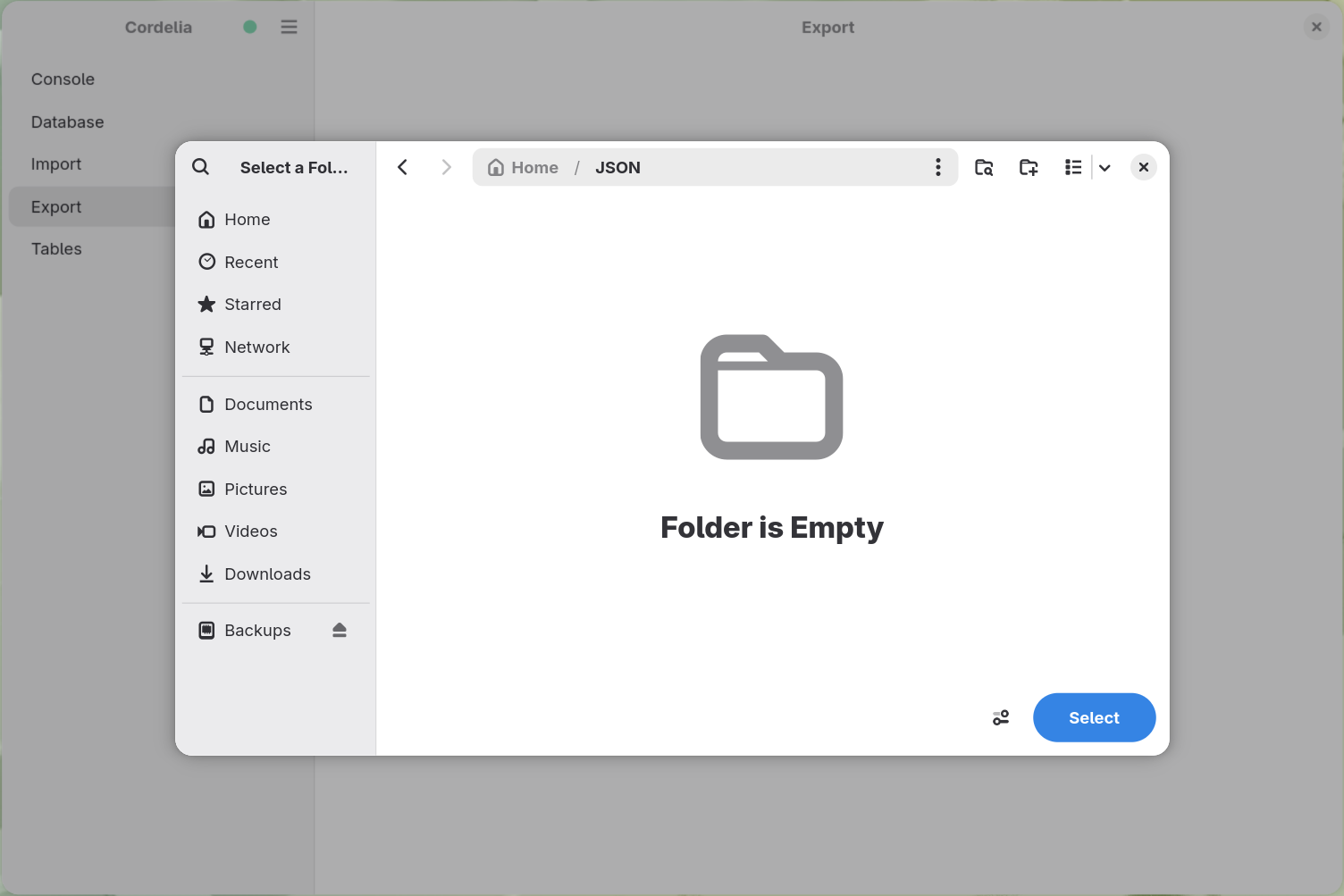1344x896 pixels.
Task: Open the Music folder in the sidebar
Action: pos(276,447)
